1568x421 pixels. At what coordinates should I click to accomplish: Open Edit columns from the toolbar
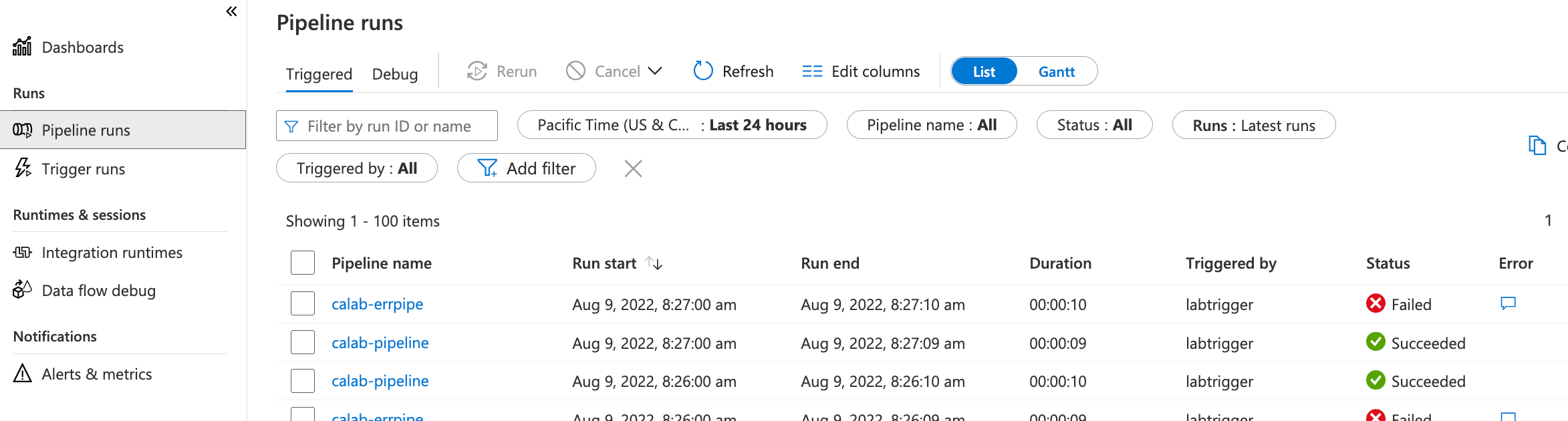click(861, 72)
